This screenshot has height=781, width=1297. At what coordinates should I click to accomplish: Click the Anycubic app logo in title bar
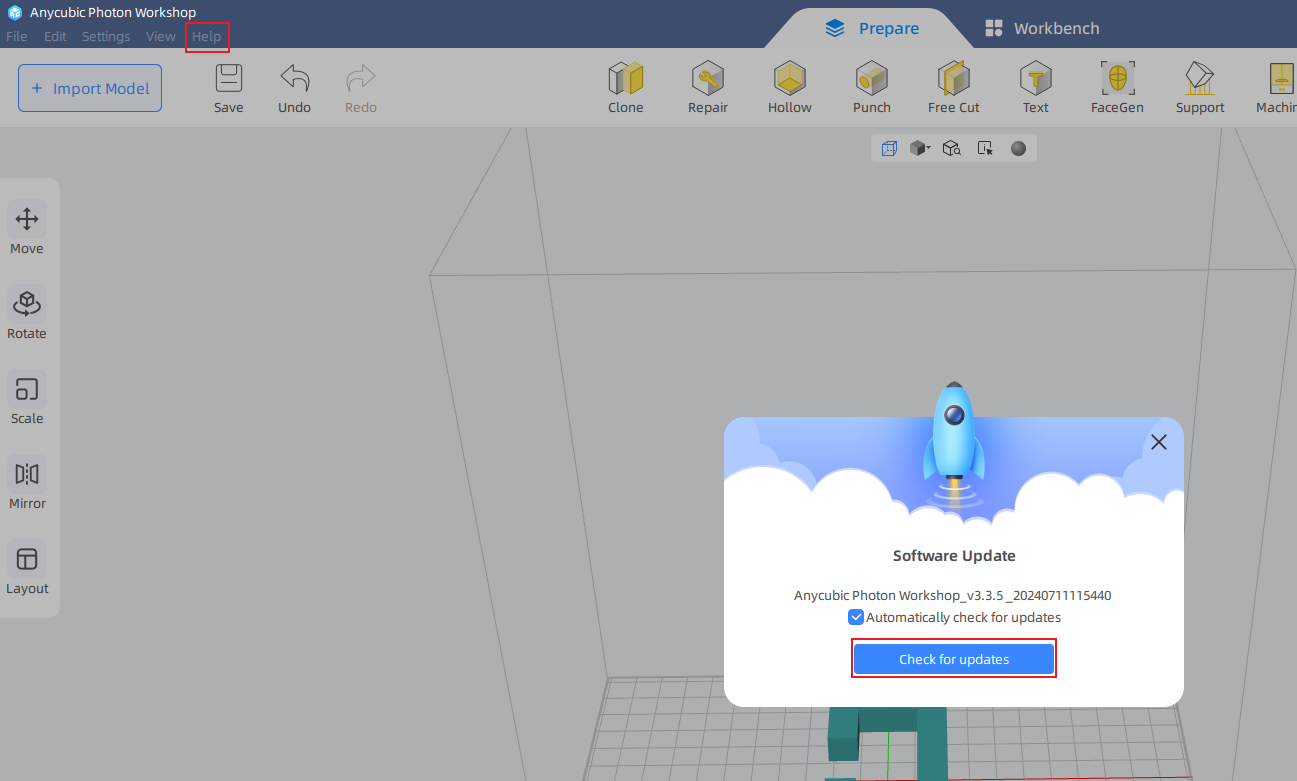tap(15, 13)
